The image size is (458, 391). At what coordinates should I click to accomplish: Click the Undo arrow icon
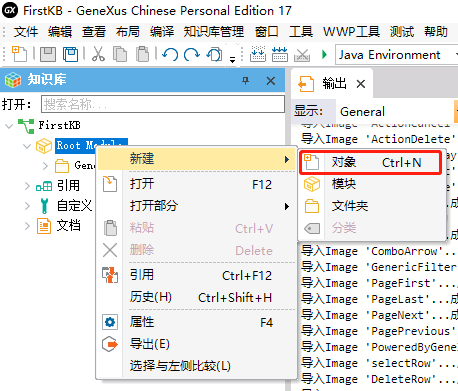pyautogui.click(x=170, y=54)
